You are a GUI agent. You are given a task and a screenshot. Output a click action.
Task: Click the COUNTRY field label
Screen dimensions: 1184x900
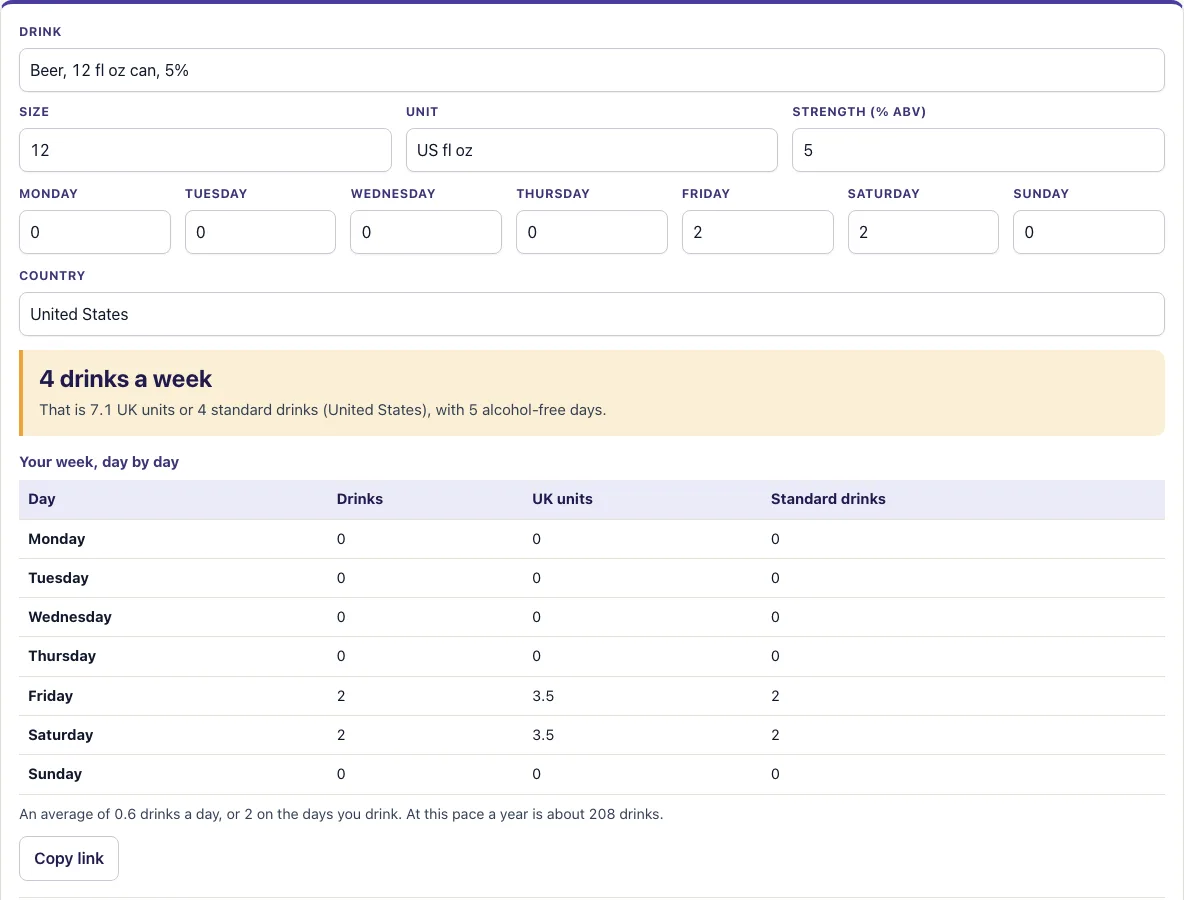52,276
